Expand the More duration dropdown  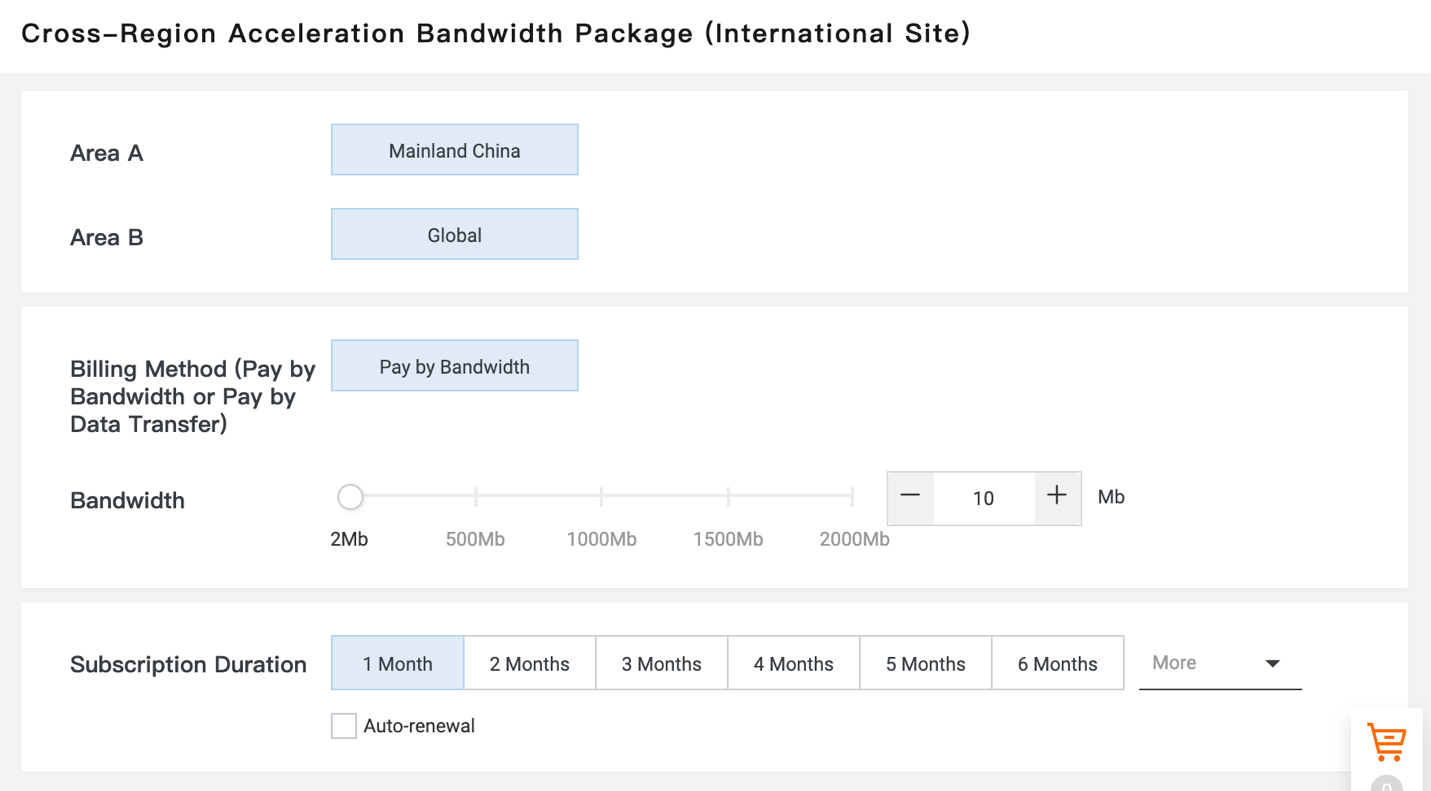1219,663
